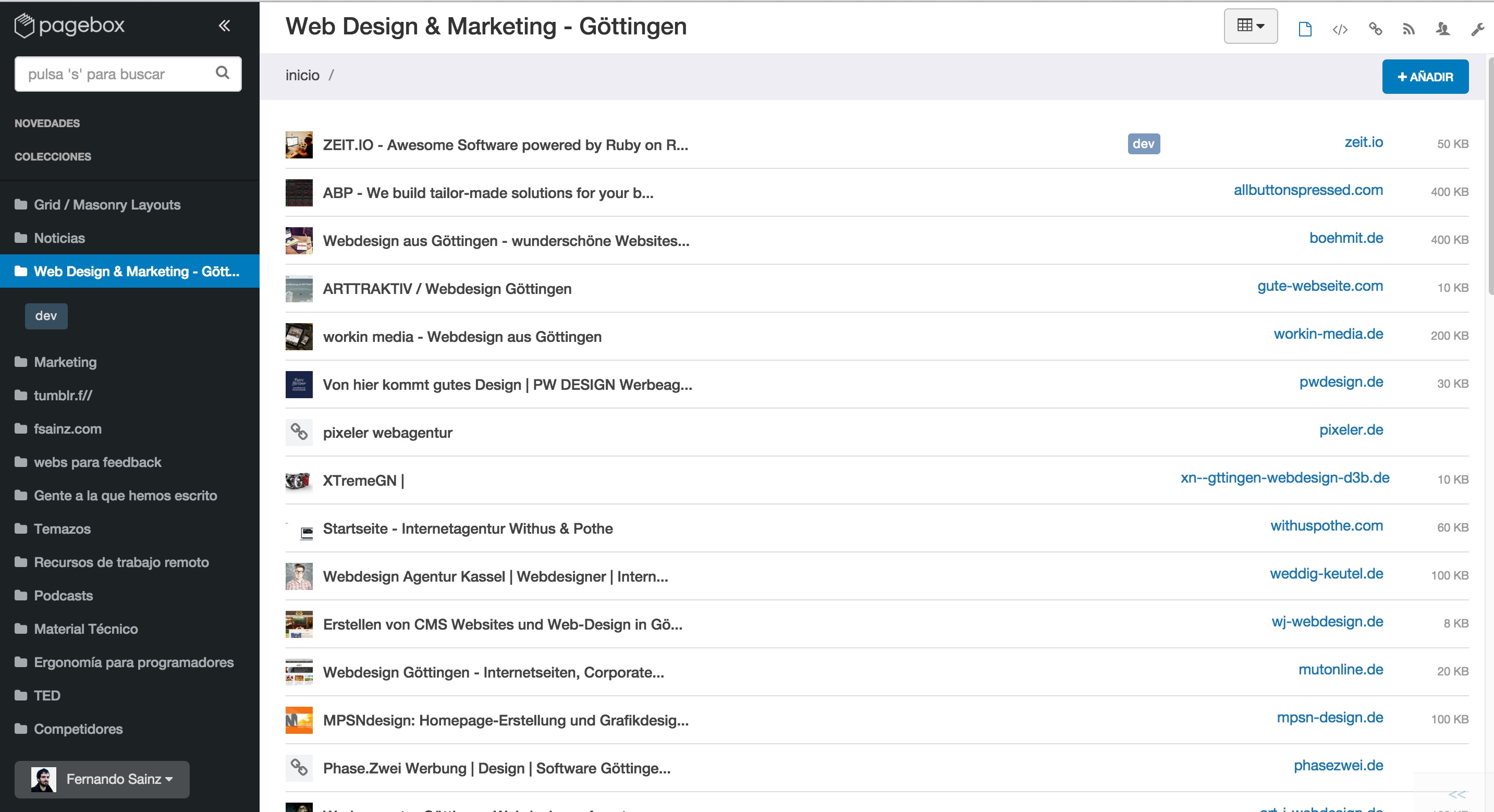Click folder icon next to Podcasts

click(x=21, y=596)
